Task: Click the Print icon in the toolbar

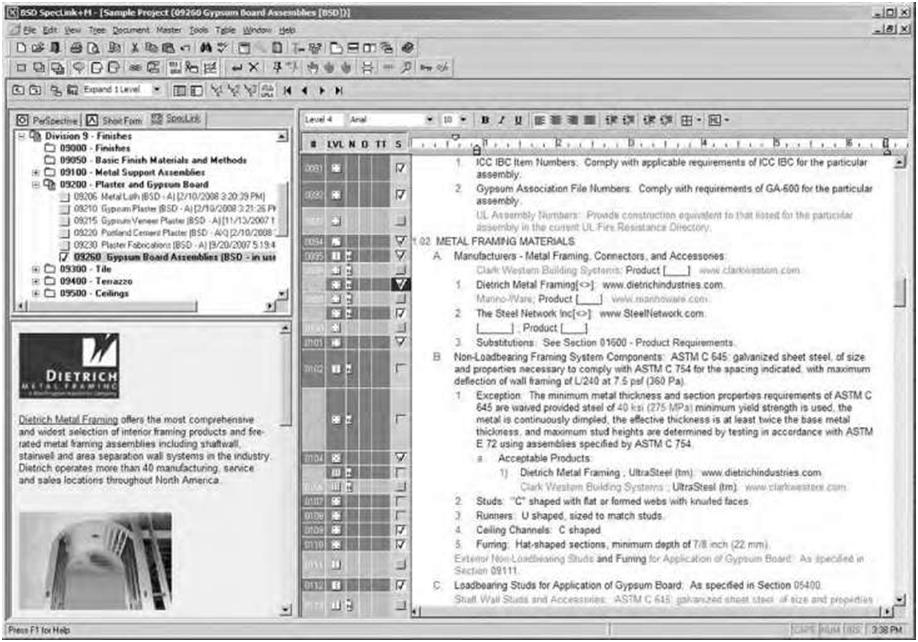Action: pyautogui.click(x=76, y=48)
